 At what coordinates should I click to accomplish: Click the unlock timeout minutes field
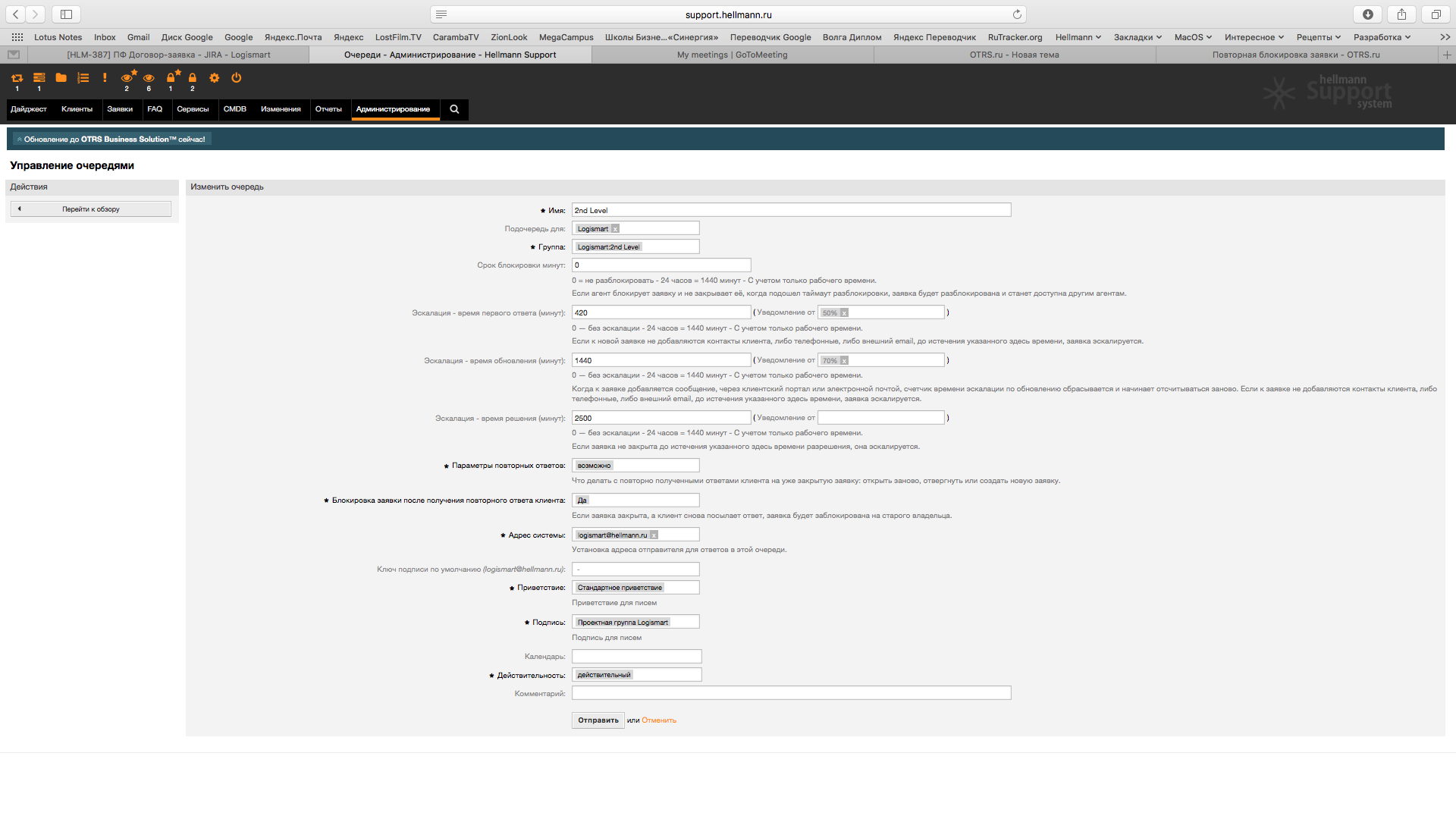[x=661, y=265]
